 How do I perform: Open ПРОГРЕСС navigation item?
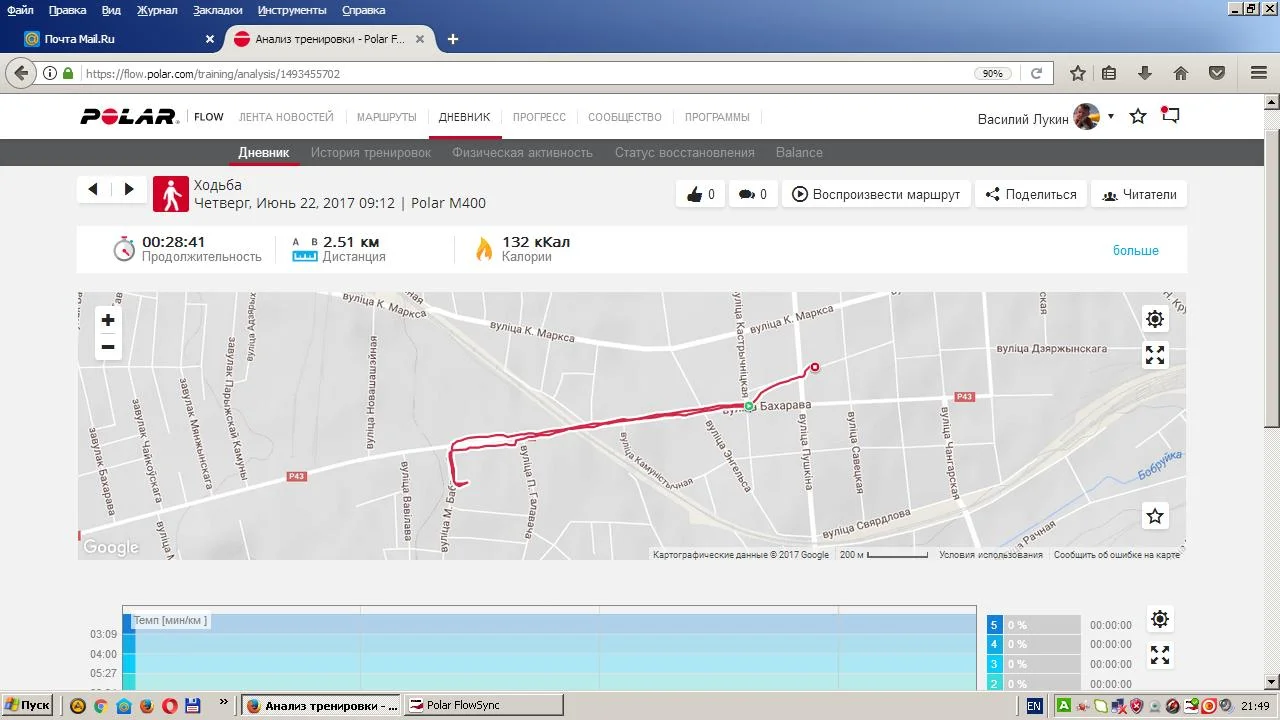pos(539,117)
